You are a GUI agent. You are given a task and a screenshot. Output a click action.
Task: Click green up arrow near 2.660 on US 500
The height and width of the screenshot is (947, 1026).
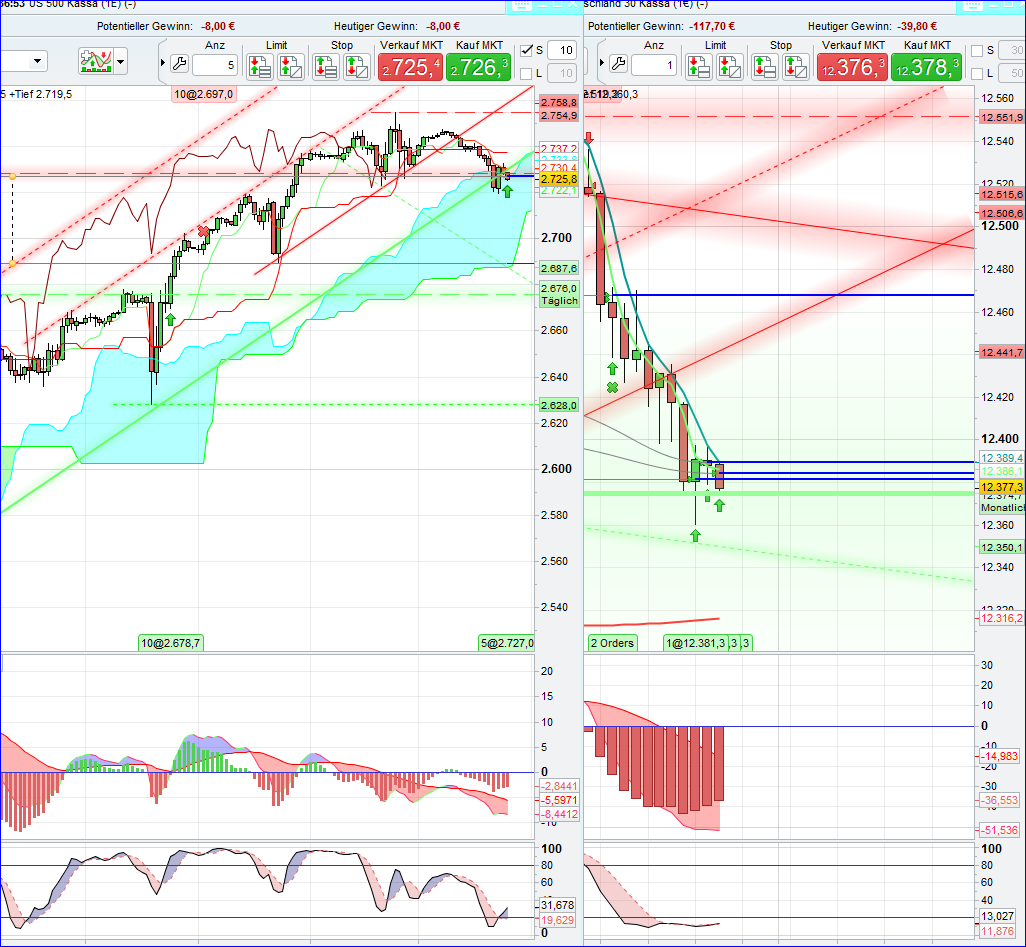pos(170,319)
